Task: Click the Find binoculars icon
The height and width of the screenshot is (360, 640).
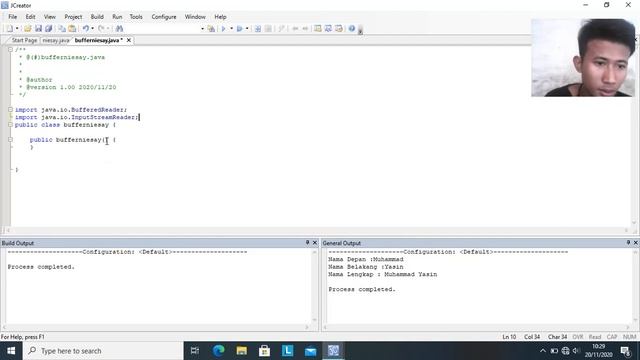Action: tap(119, 29)
